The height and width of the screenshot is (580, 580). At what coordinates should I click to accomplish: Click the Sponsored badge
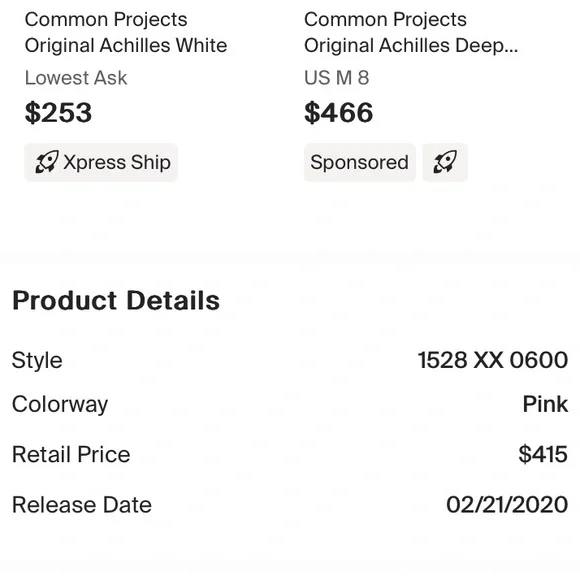[x=360, y=162]
